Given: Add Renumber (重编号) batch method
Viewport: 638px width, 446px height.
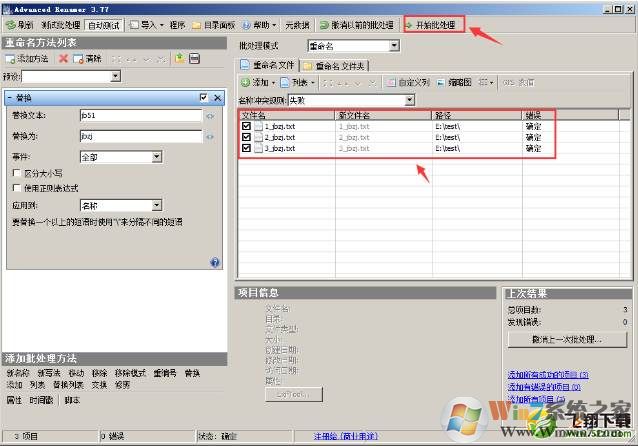Looking at the screenshot, I should [165, 373].
